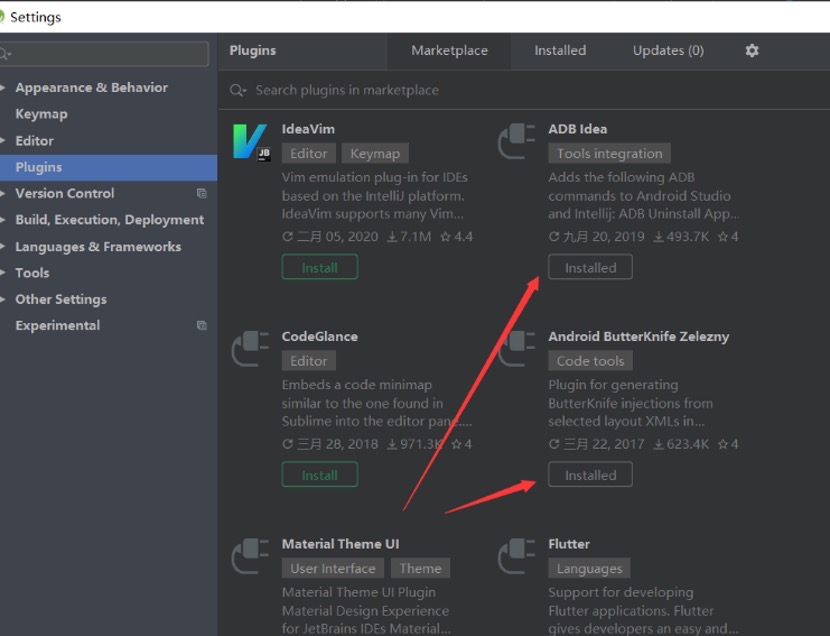Click the Android Studio logo in title bar
This screenshot has height=636, width=830.
2,16
